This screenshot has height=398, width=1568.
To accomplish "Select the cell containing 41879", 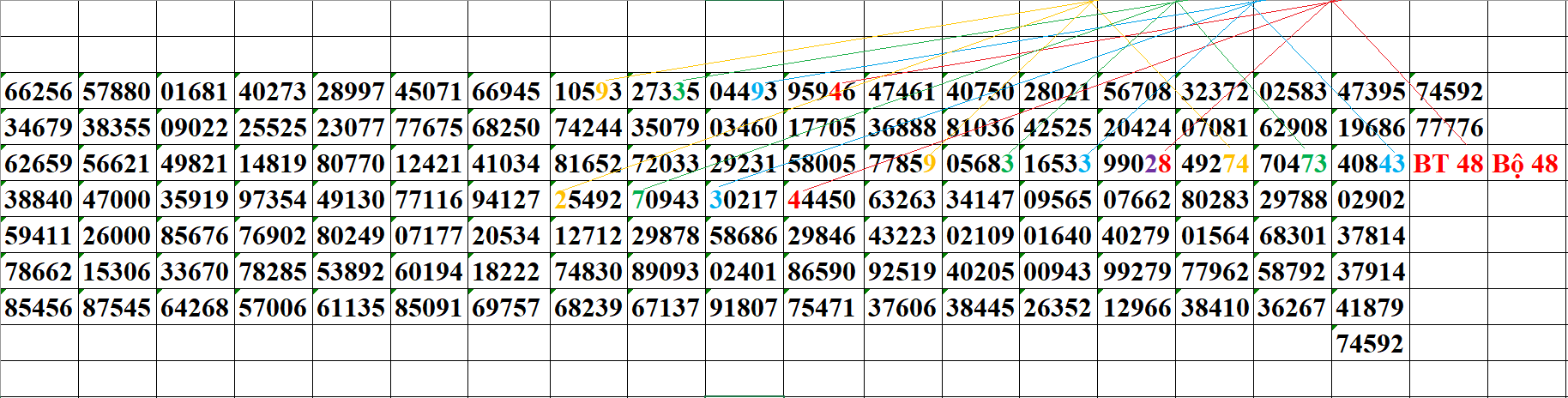I will [x=1371, y=308].
